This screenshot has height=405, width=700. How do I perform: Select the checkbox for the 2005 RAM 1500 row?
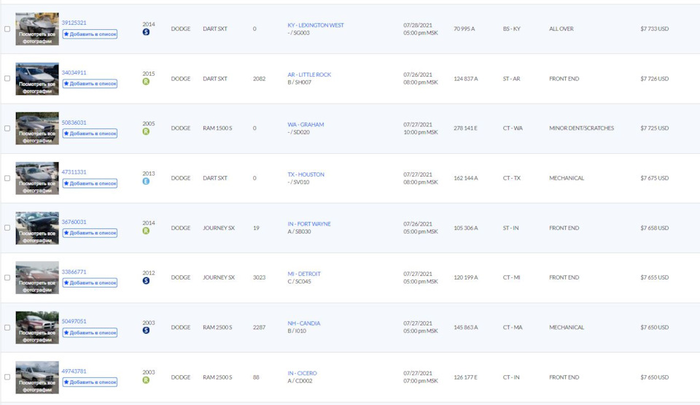click(7, 128)
